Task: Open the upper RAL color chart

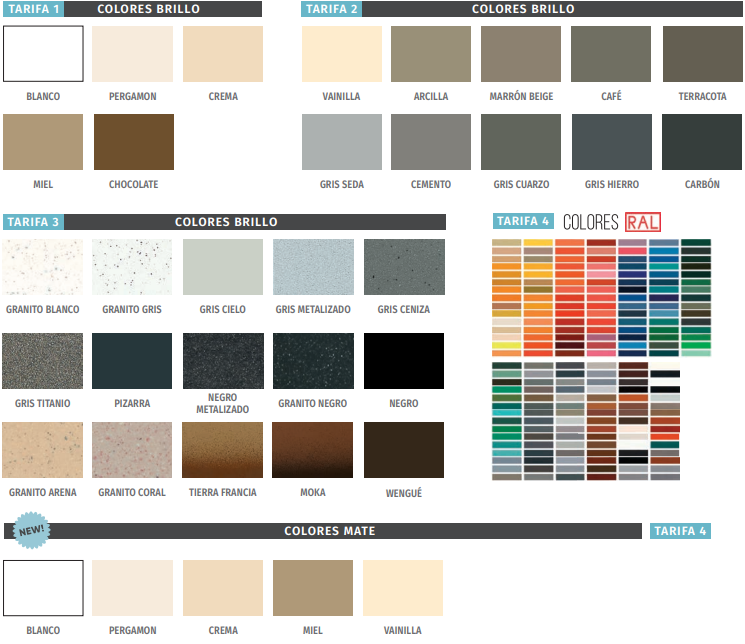Action: (601, 298)
